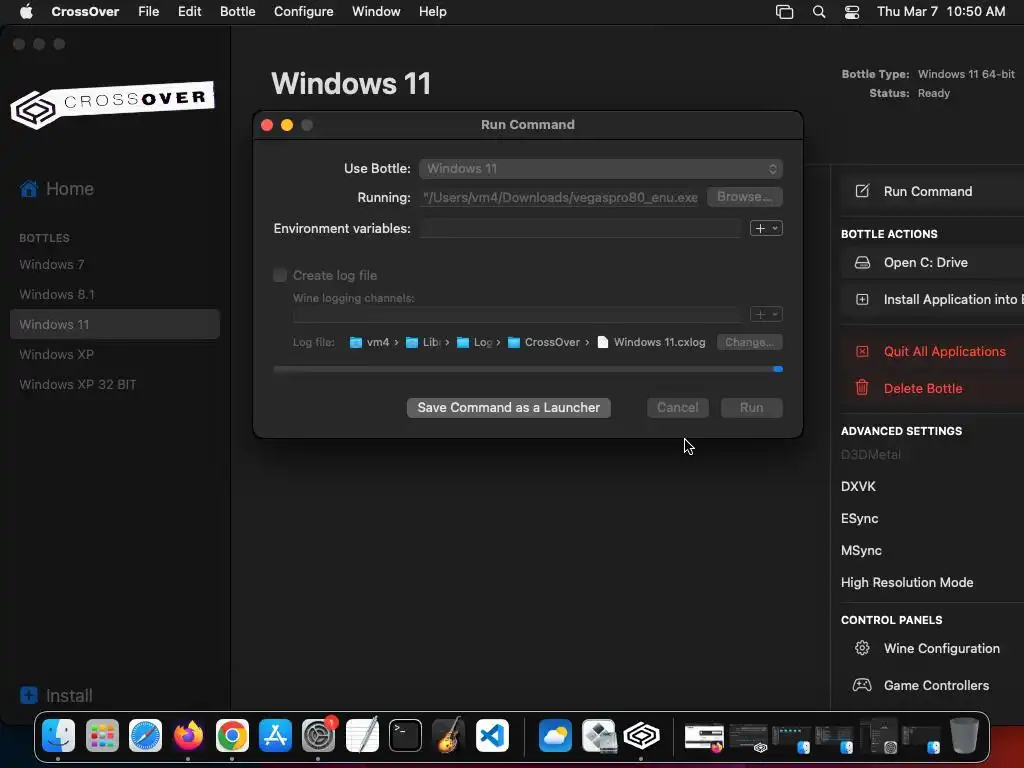Click the Quit All Applications red X icon
The width and height of the screenshot is (1024, 768).
862,351
